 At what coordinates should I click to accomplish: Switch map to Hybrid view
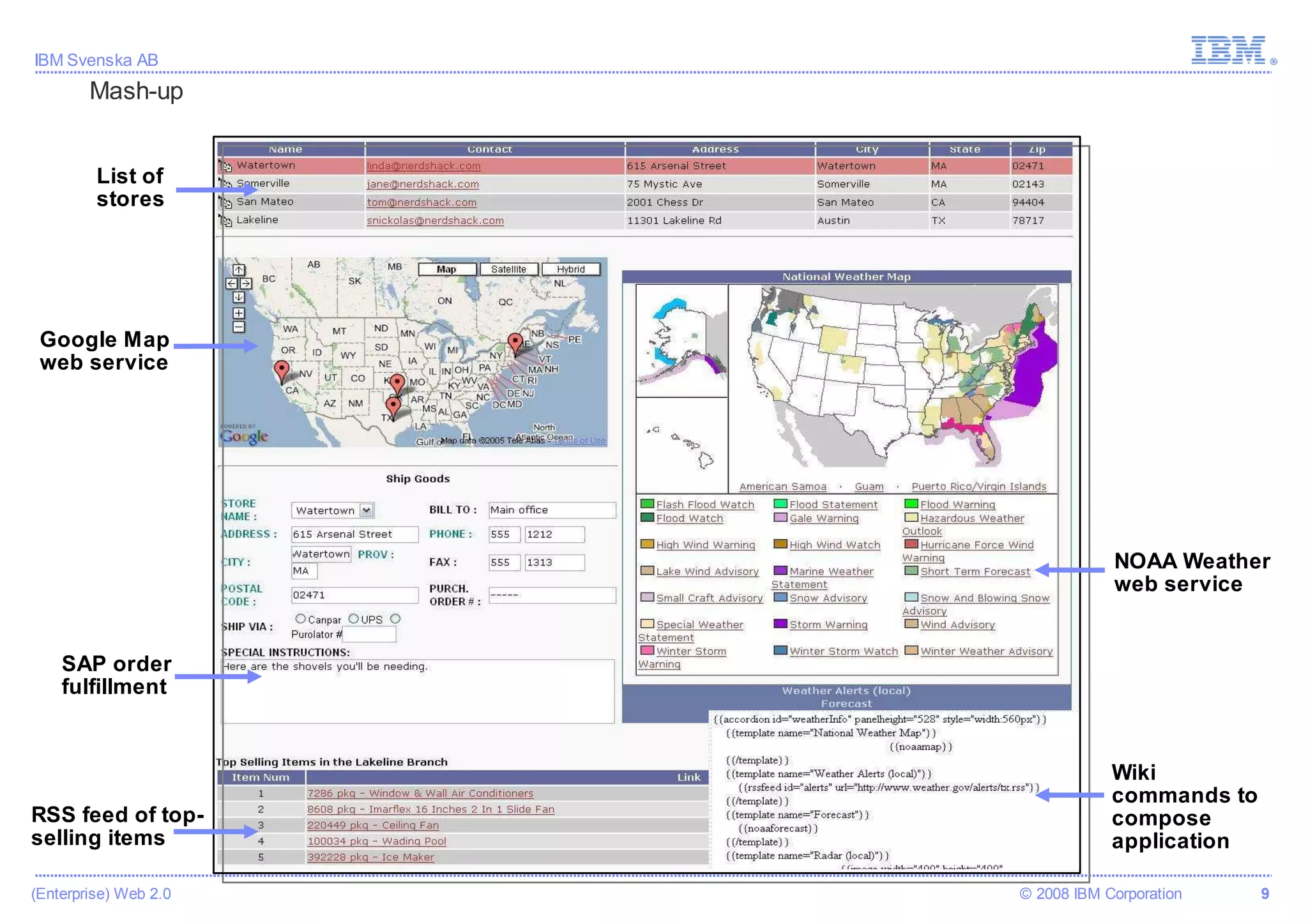tap(570, 269)
